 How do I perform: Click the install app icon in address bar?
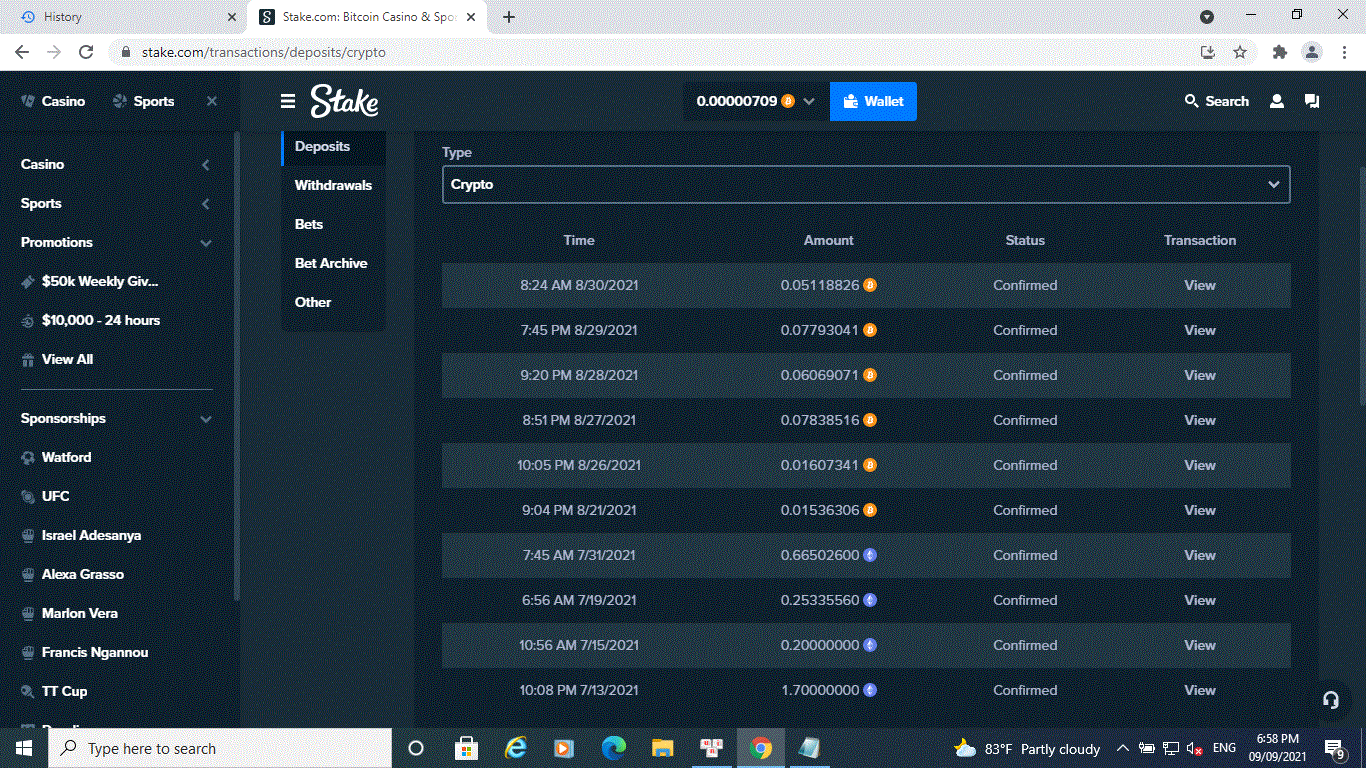(x=1208, y=52)
